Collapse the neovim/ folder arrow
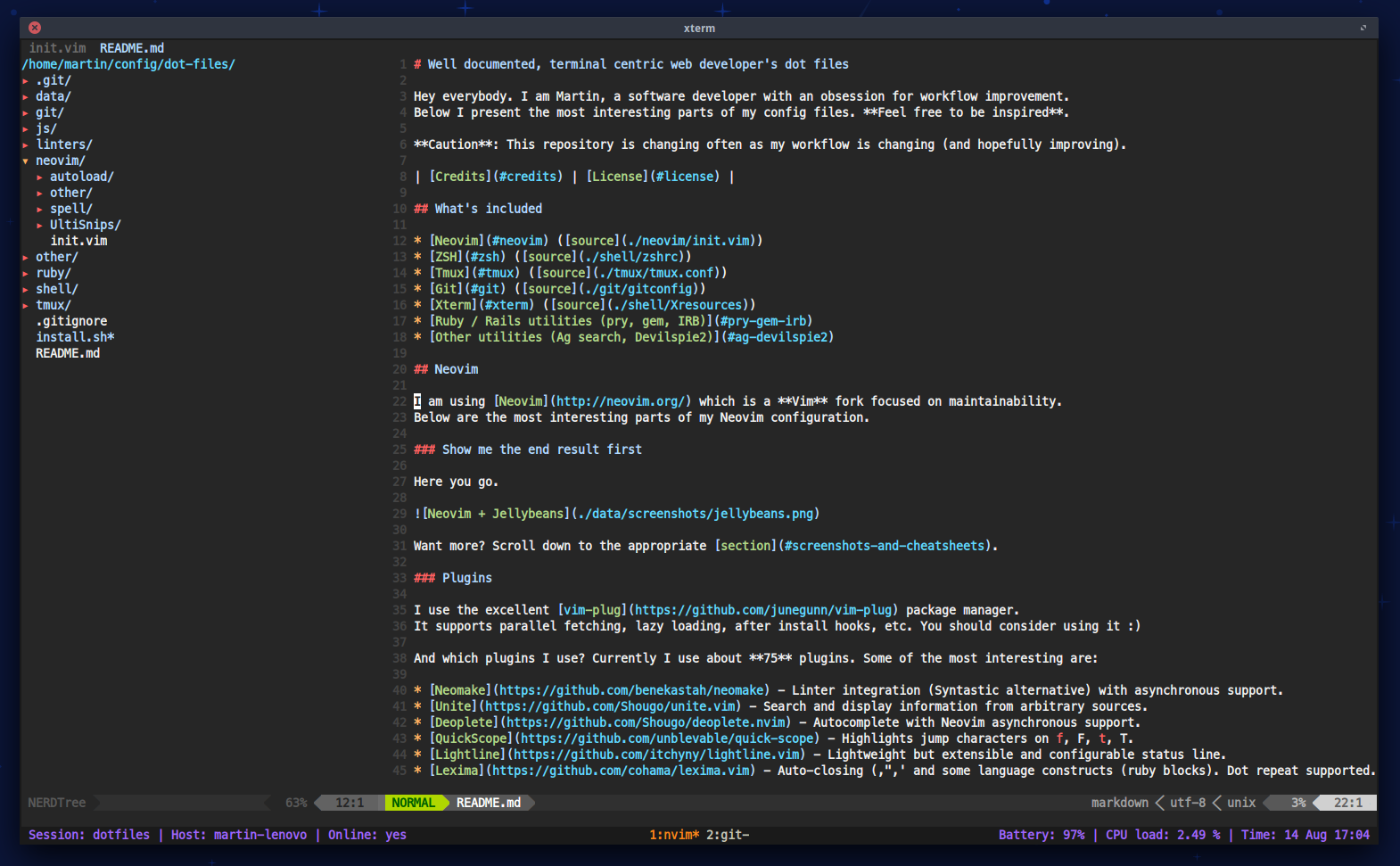The image size is (1400, 866). pos(26,161)
